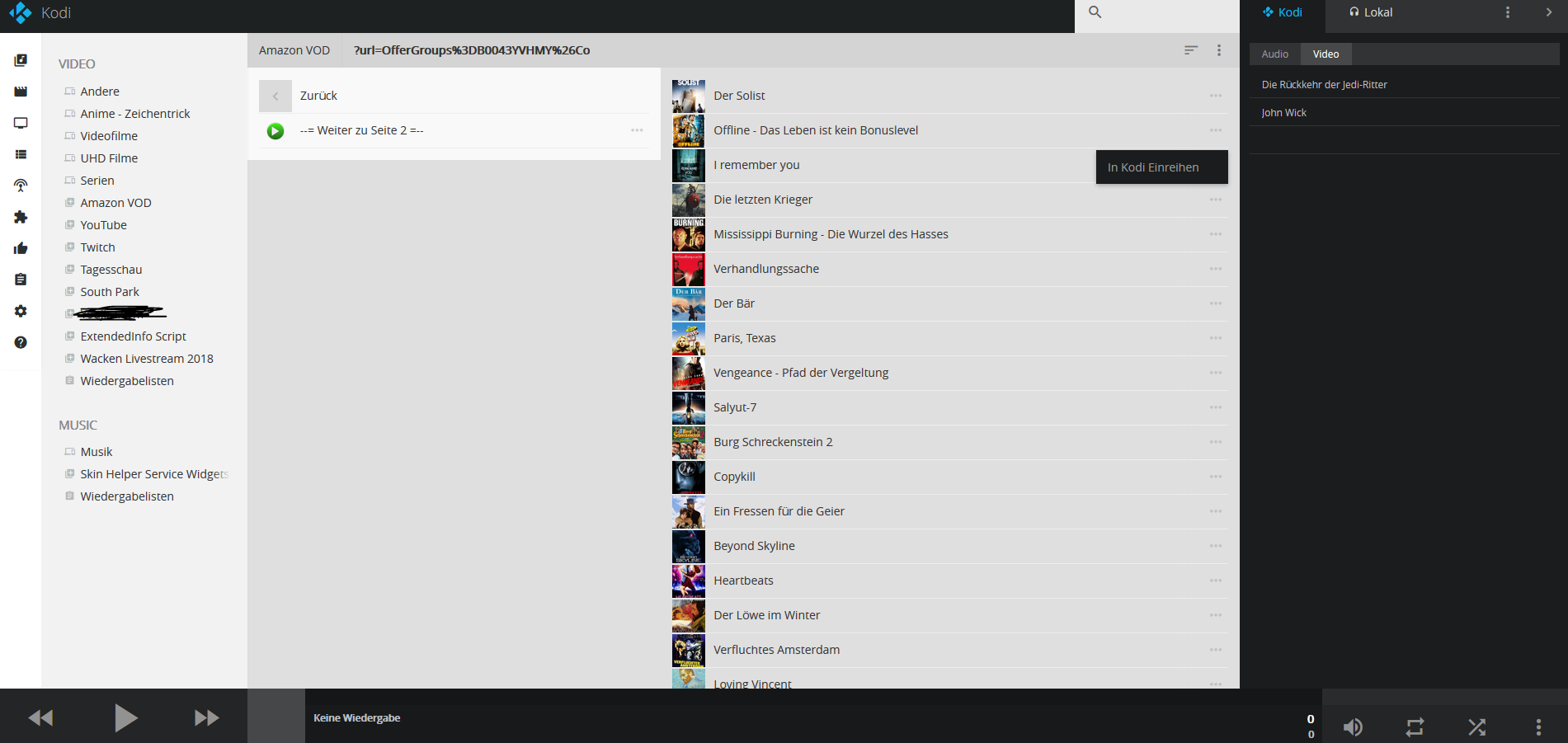The width and height of the screenshot is (1568, 743).
Task: Click the empty now-playing thumbnail in player bar
Action: (x=276, y=716)
